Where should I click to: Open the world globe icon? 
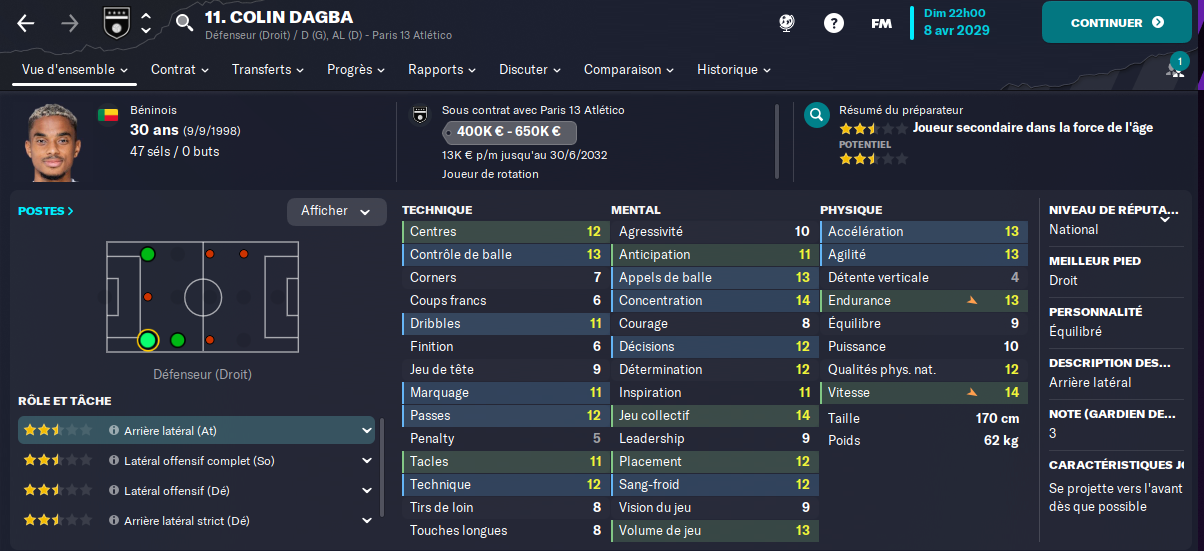(786, 23)
